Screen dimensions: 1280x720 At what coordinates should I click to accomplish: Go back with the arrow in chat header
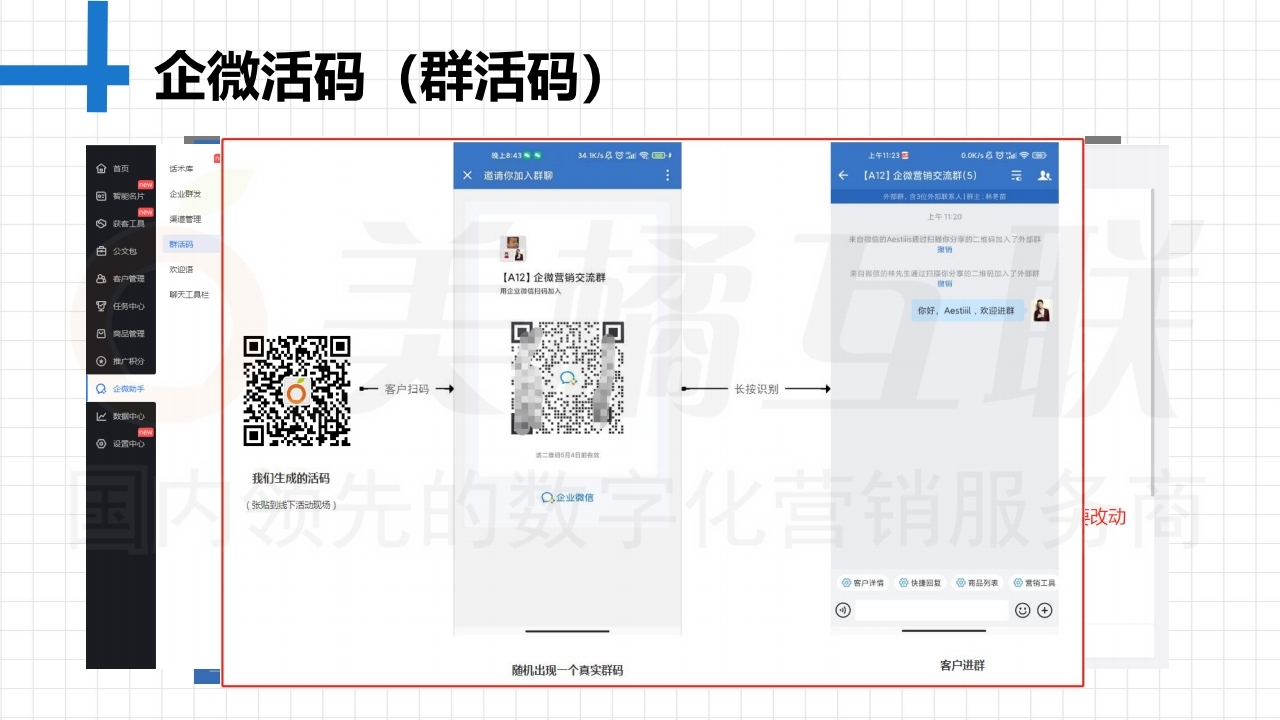tap(843, 175)
